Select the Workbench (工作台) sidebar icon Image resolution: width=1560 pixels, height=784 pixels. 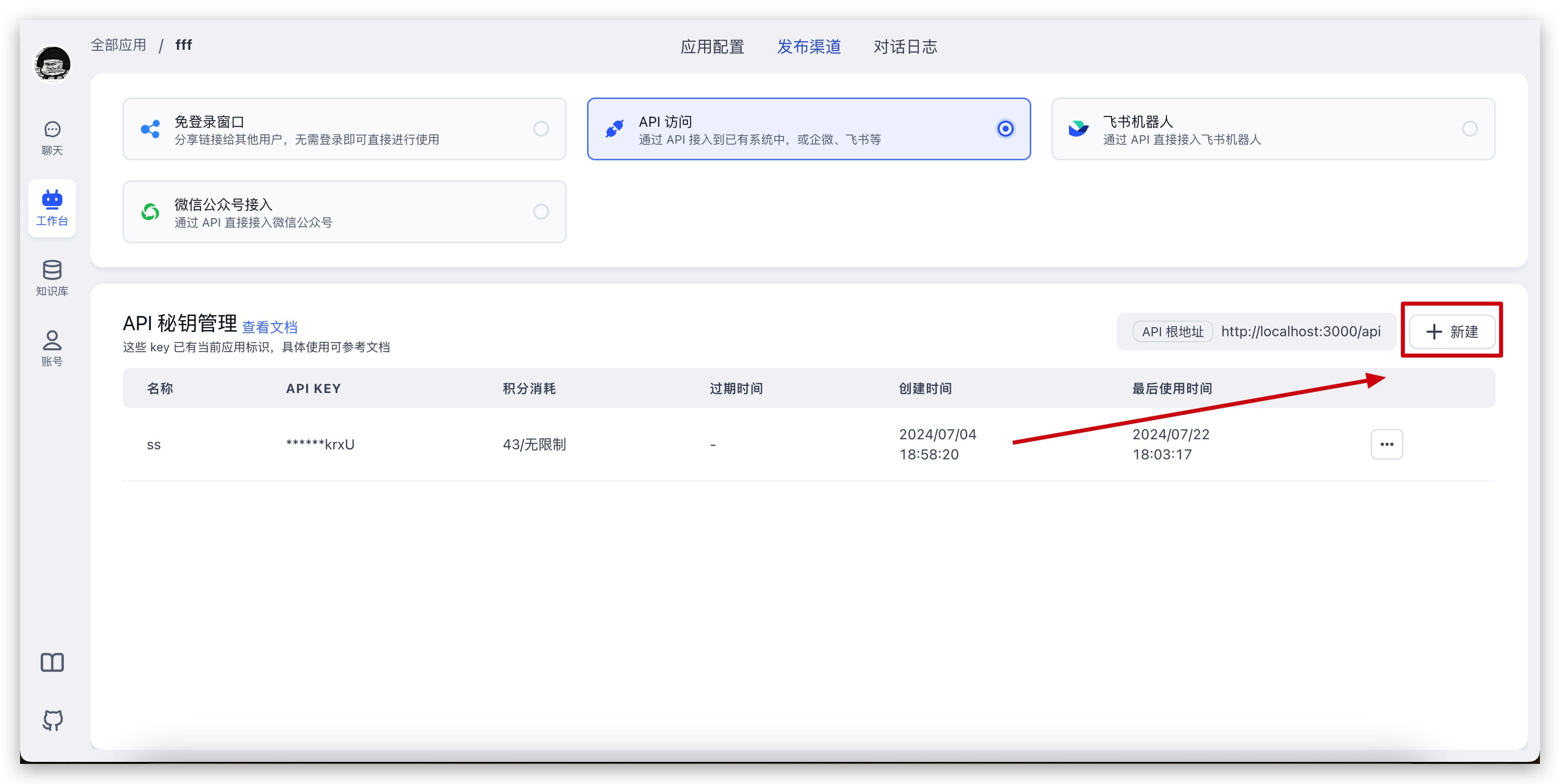(x=52, y=208)
